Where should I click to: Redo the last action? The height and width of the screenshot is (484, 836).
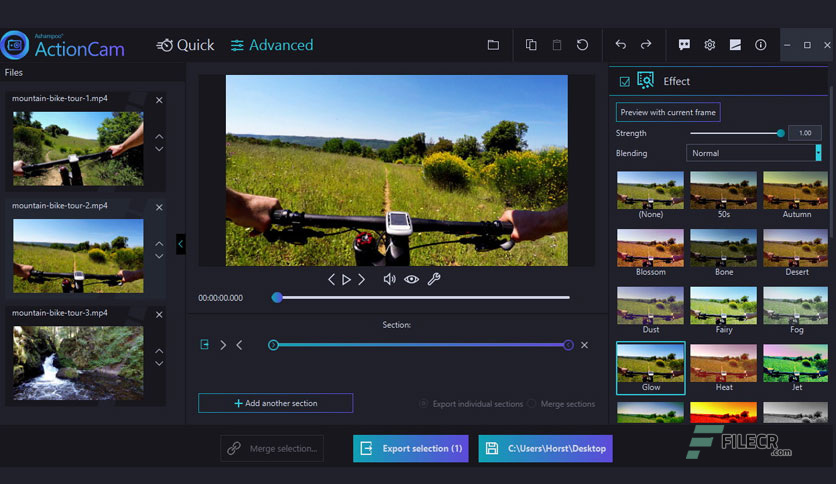point(646,45)
